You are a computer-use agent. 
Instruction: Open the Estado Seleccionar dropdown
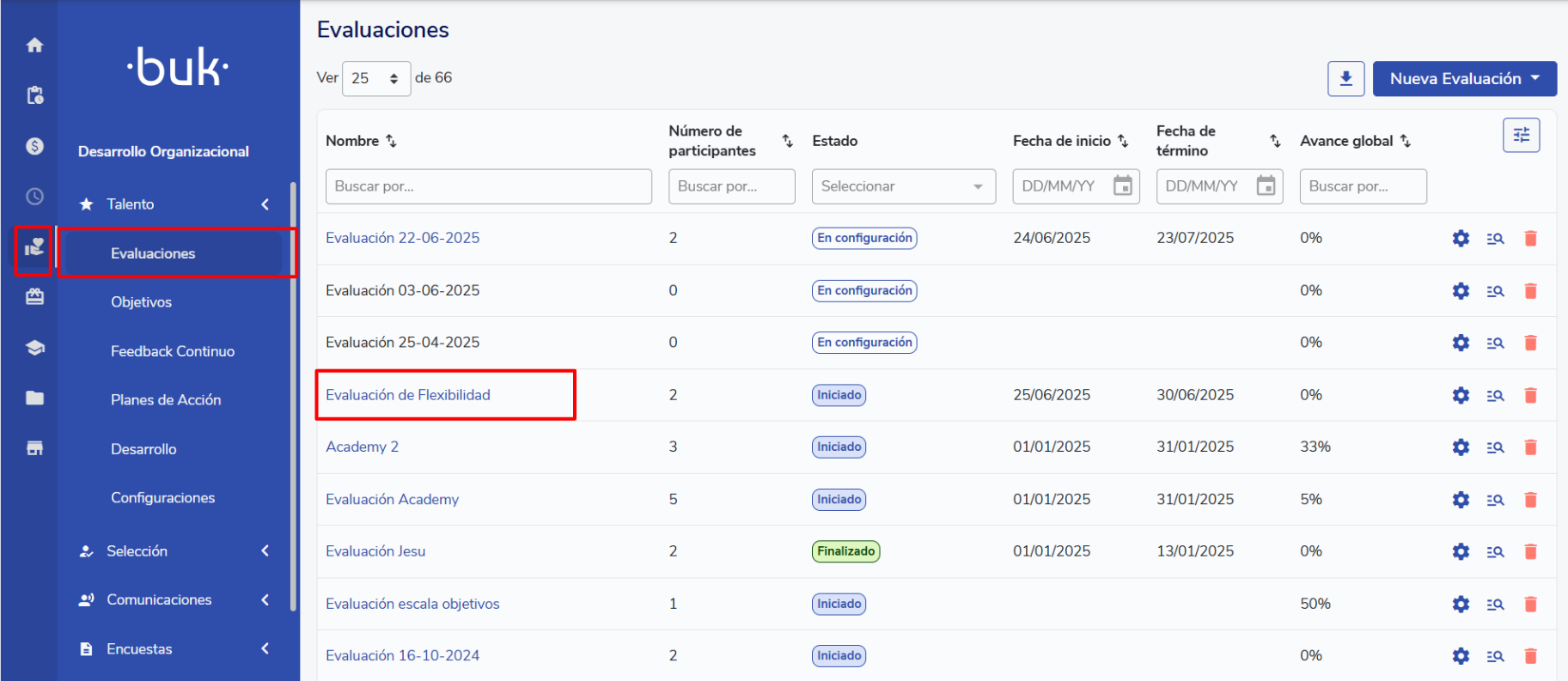(x=903, y=186)
